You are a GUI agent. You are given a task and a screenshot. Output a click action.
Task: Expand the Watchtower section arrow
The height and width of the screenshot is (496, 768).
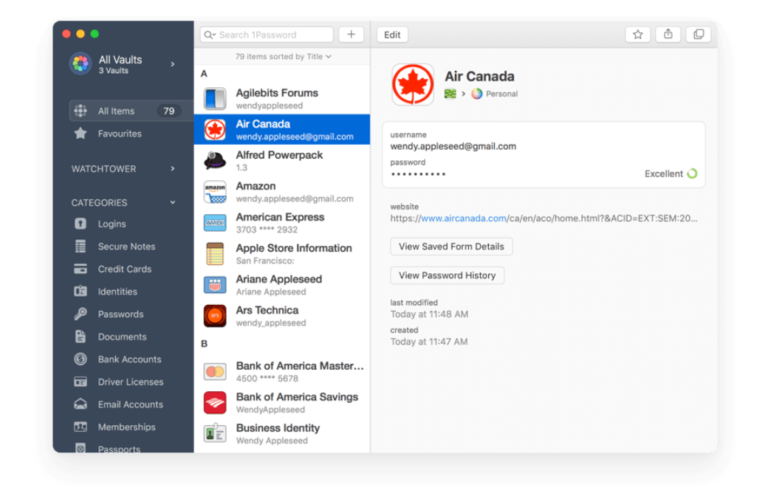tap(172, 168)
